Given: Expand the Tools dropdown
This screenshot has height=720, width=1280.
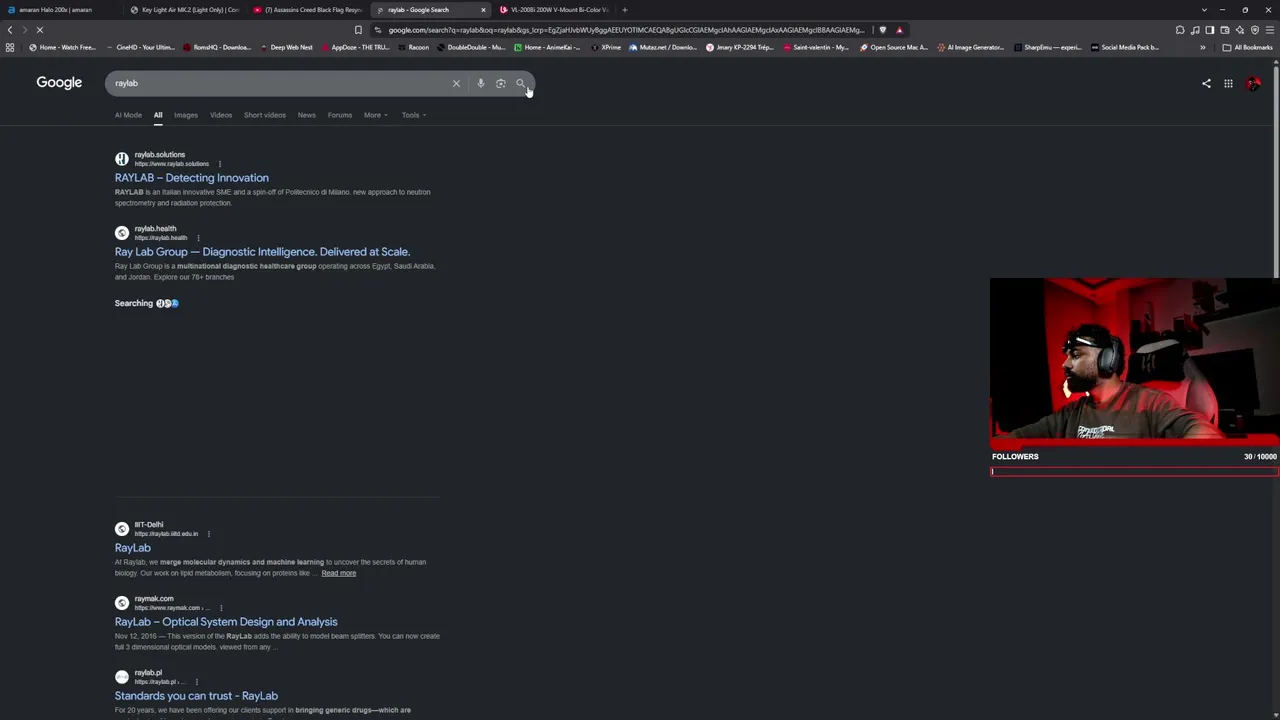Looking at the screenshot, I should pos(414,115).
